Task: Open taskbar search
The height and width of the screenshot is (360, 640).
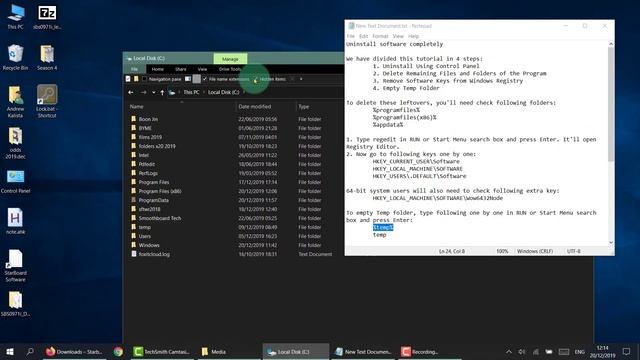Action: coord(30,351)
